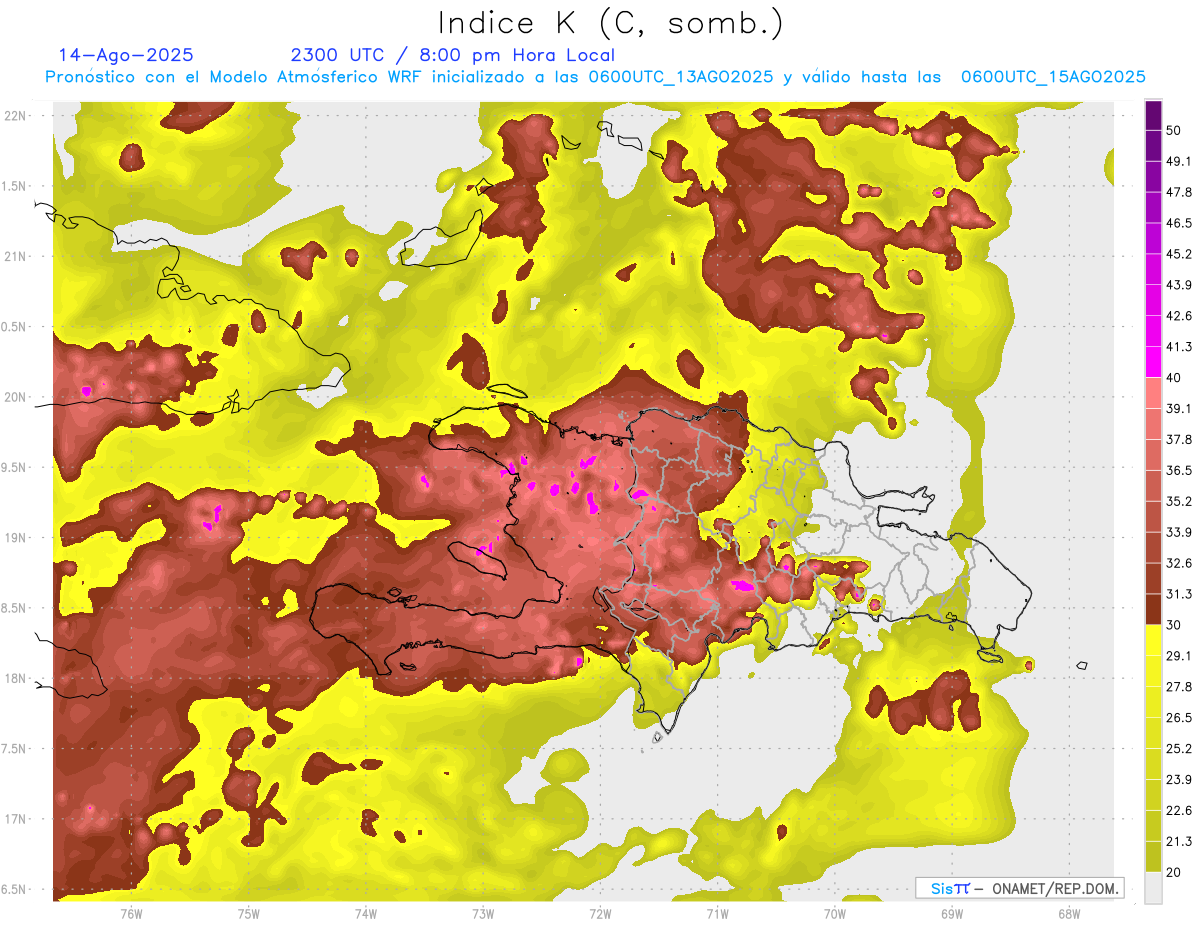
Task: Select the colorbar value "37.8"
Action: coord(1178,440)
